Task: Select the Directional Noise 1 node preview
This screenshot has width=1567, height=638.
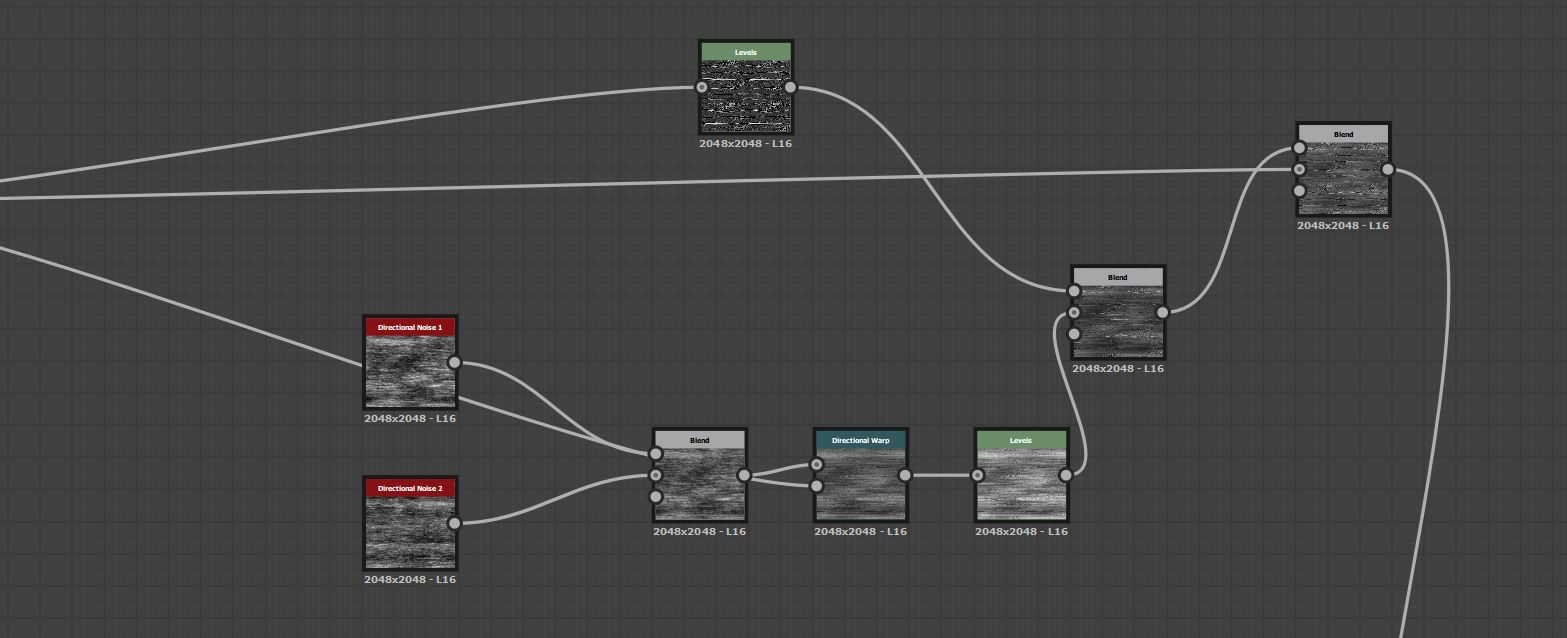Action: tap(410, 372)
